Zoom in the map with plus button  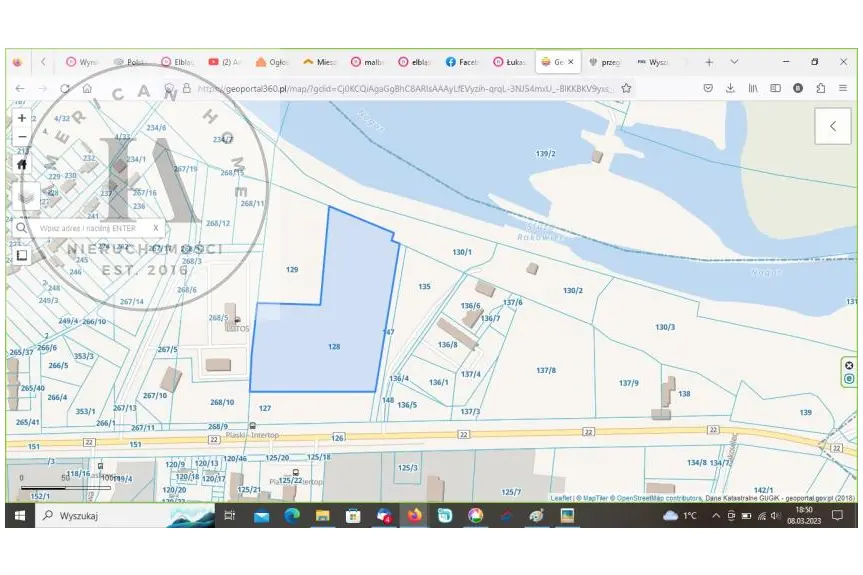click(x=22, y=117)
